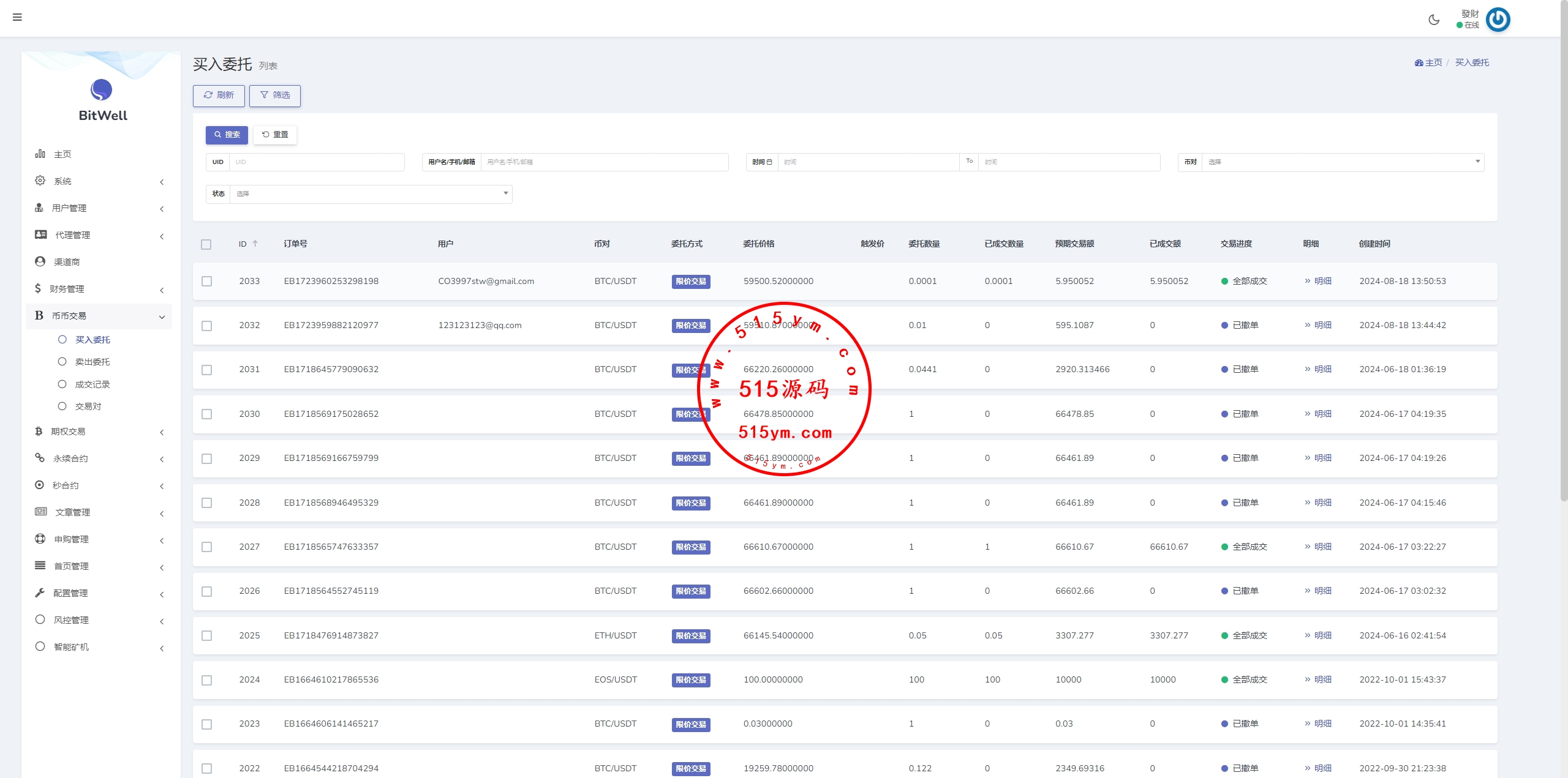Open 成交记录 submenu item

click(92, 384)
